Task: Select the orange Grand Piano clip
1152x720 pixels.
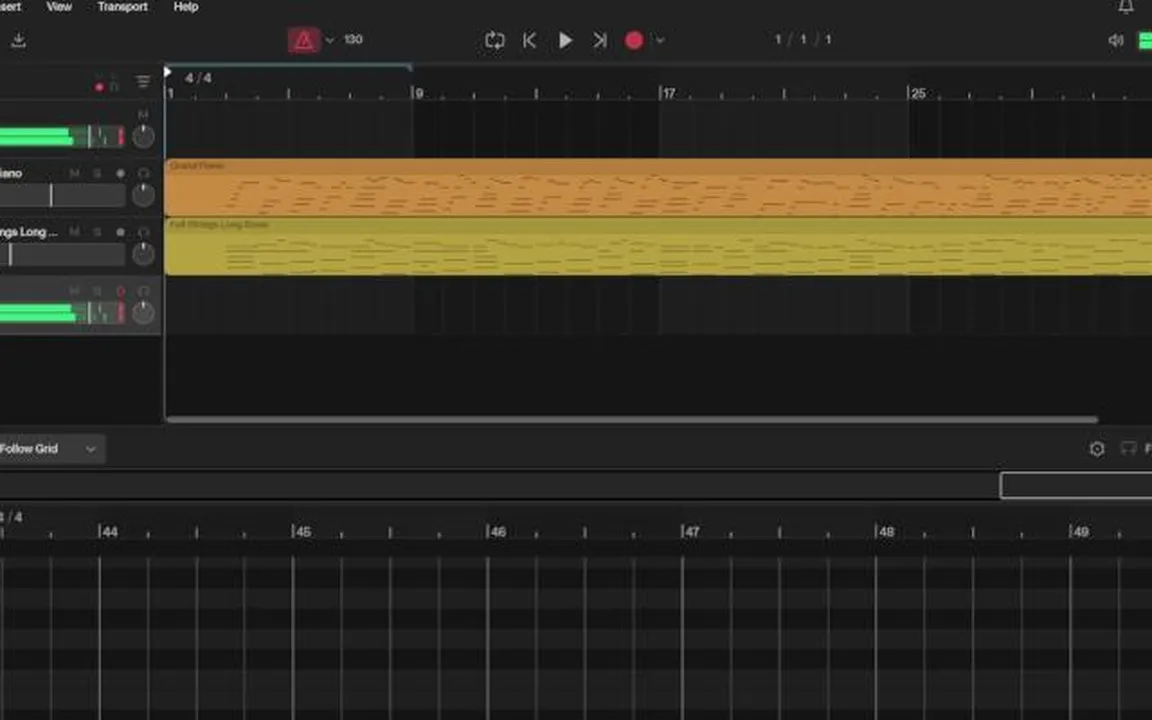Action: point(658,187)
